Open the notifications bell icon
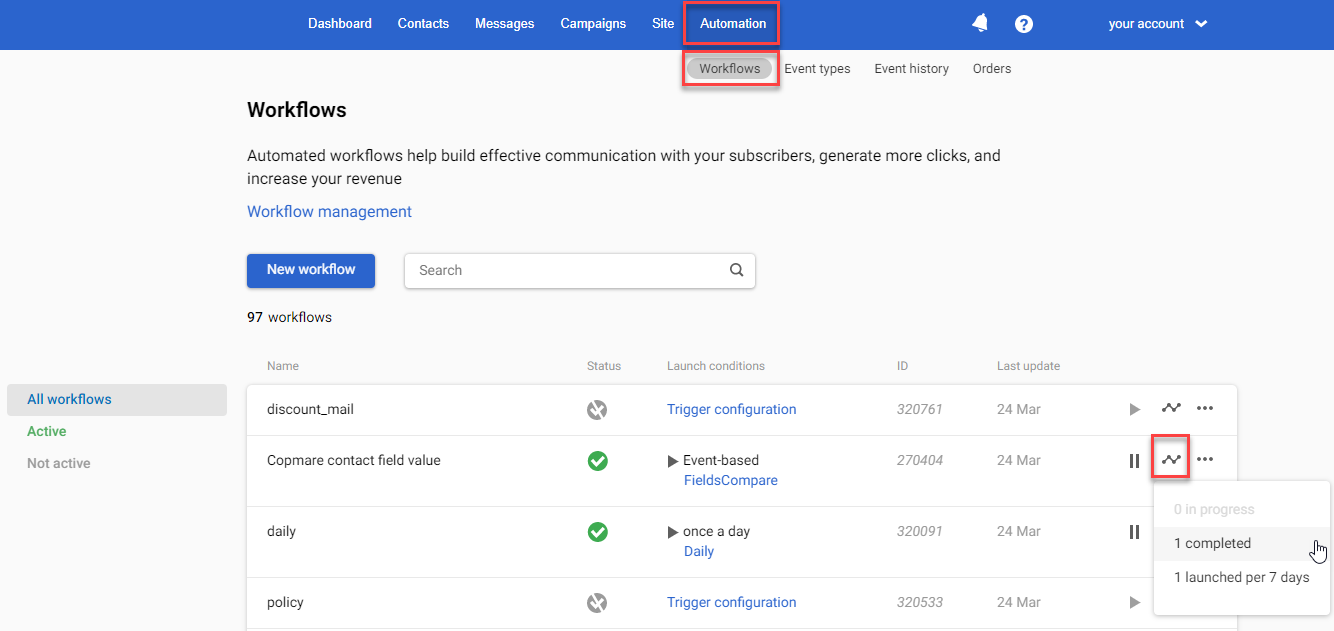This screenshot has height=631, width=1334. [980, 23]
